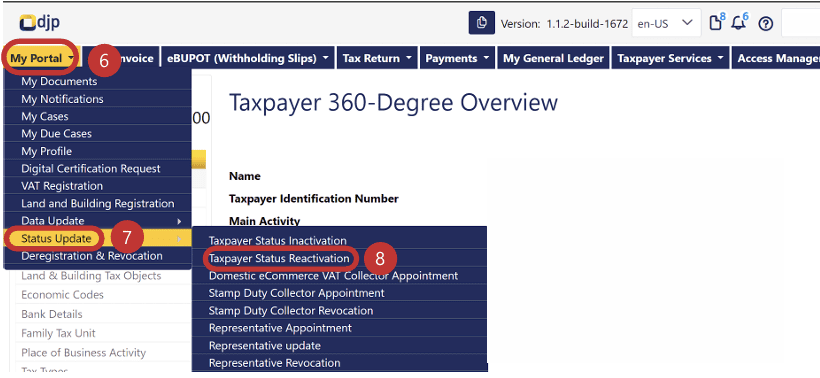Select My Documents in My Portal menu

[98, 82]
